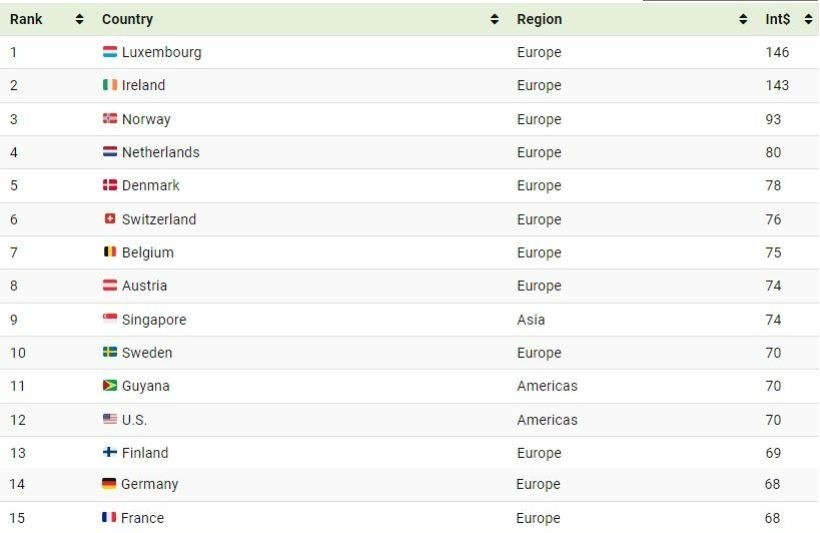
Task: Sort table using Region column arrows
Action: tap(743, 19)
